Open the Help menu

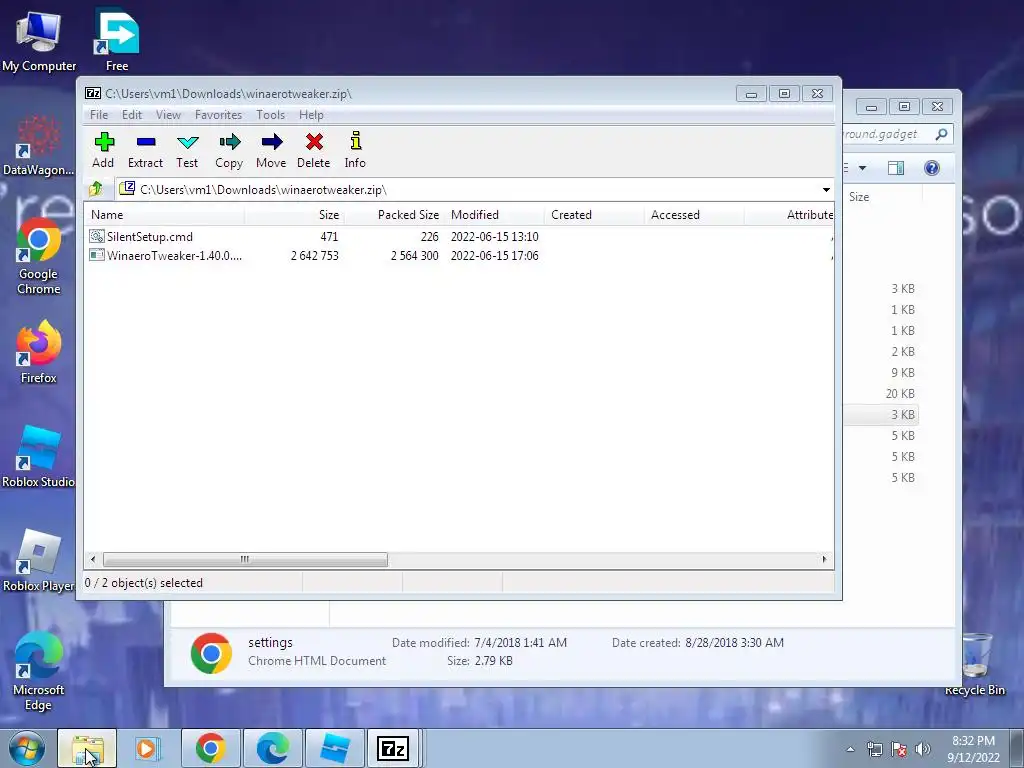pyautogui.click(x=311, y=115)
